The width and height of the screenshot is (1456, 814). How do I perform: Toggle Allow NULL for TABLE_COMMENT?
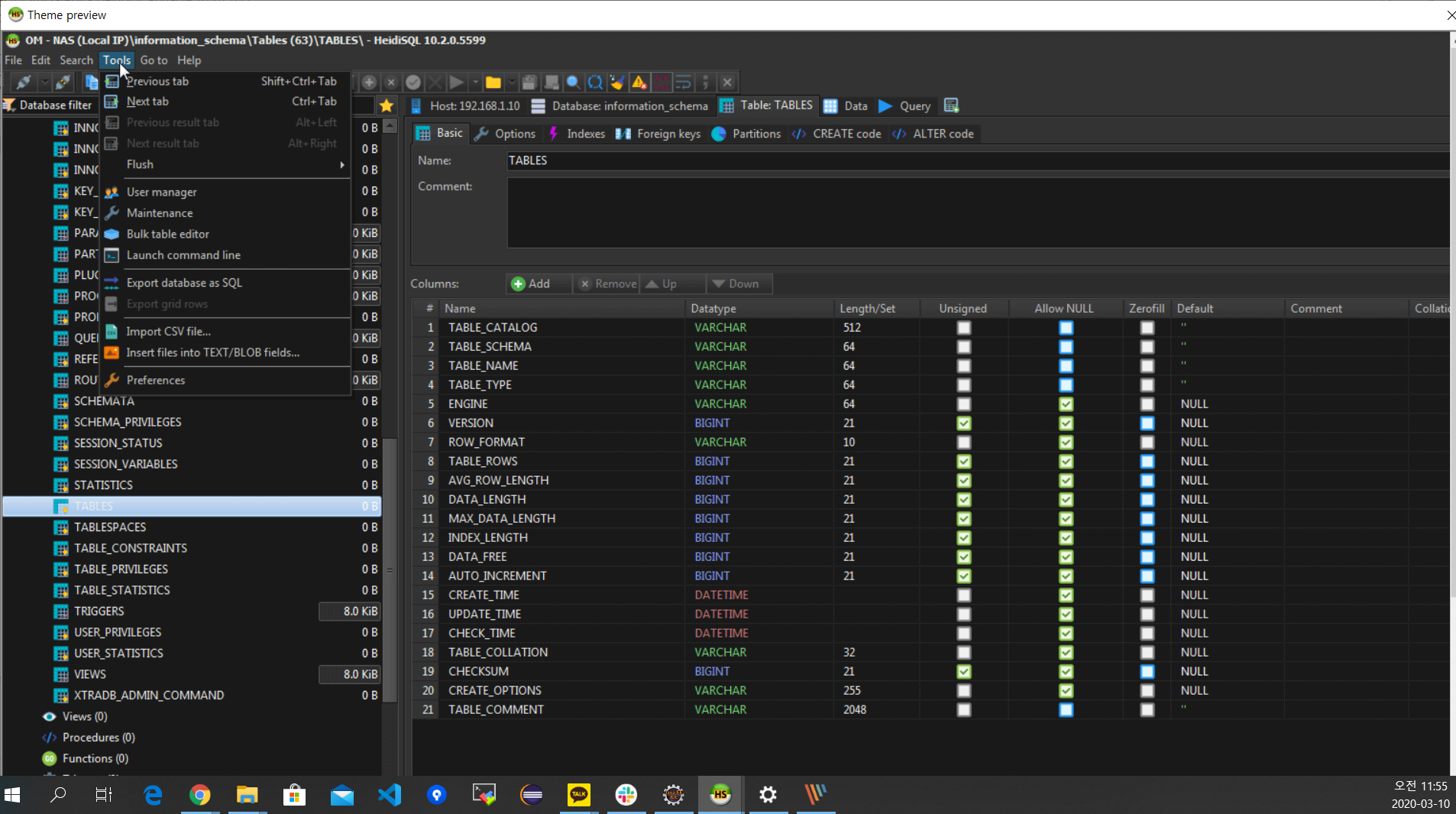[1066, 710]
